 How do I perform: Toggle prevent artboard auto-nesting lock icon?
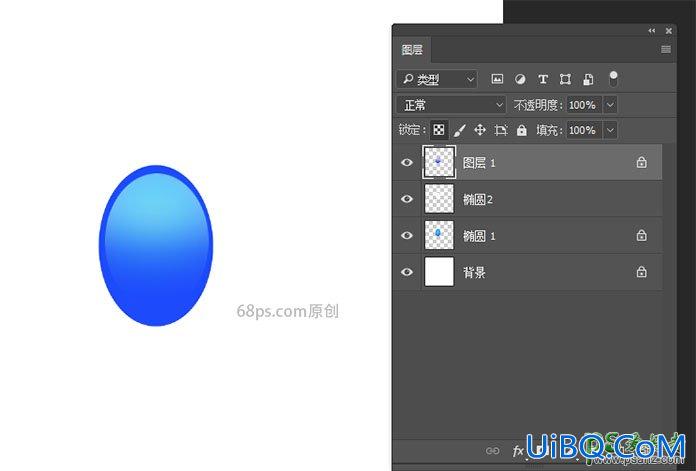[x=501, y=130]
